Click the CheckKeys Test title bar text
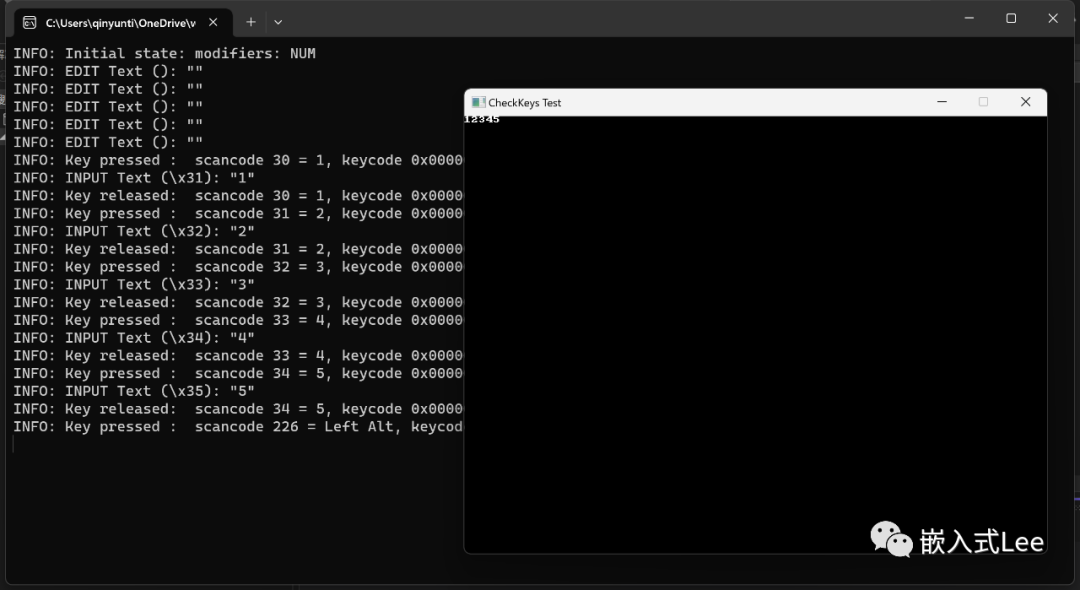 pos(525,103)
